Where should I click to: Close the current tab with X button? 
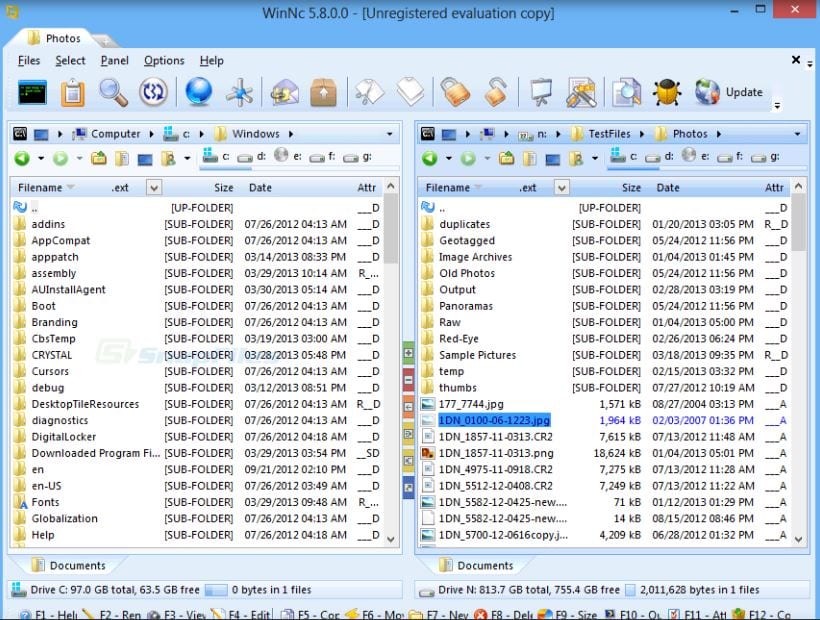(795, 60)
